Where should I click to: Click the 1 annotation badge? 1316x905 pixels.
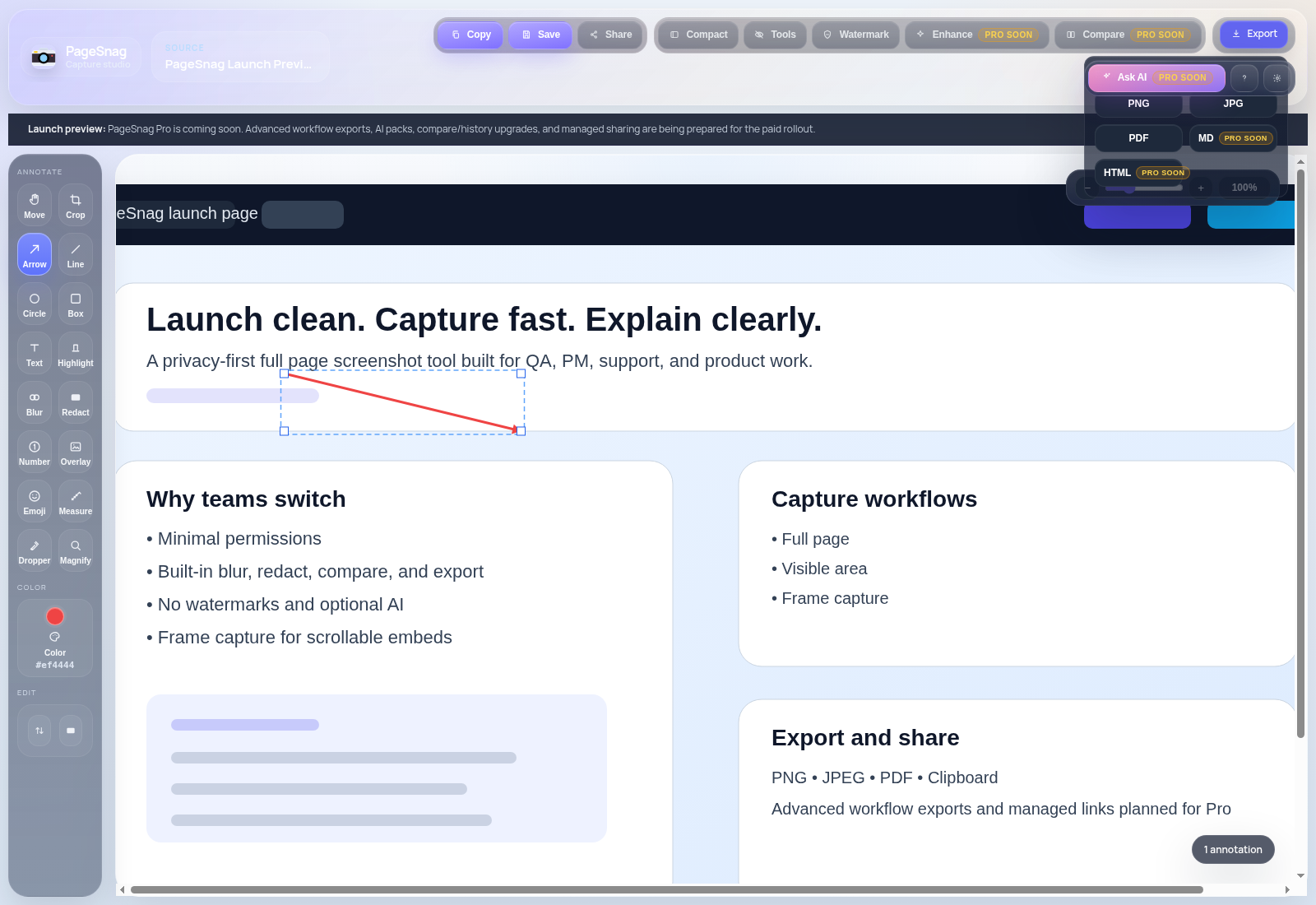point(1233,850)
